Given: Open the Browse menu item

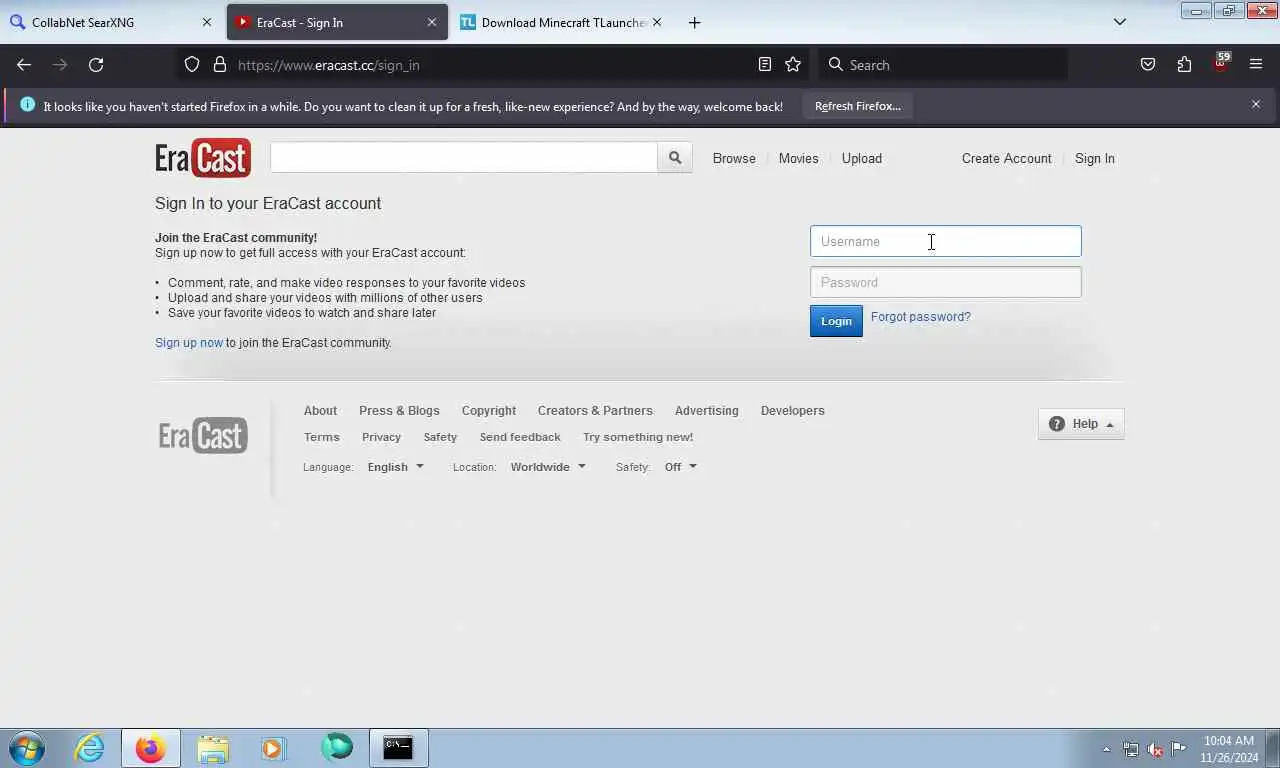Looking at the screenshot, I should pos(734,159).
